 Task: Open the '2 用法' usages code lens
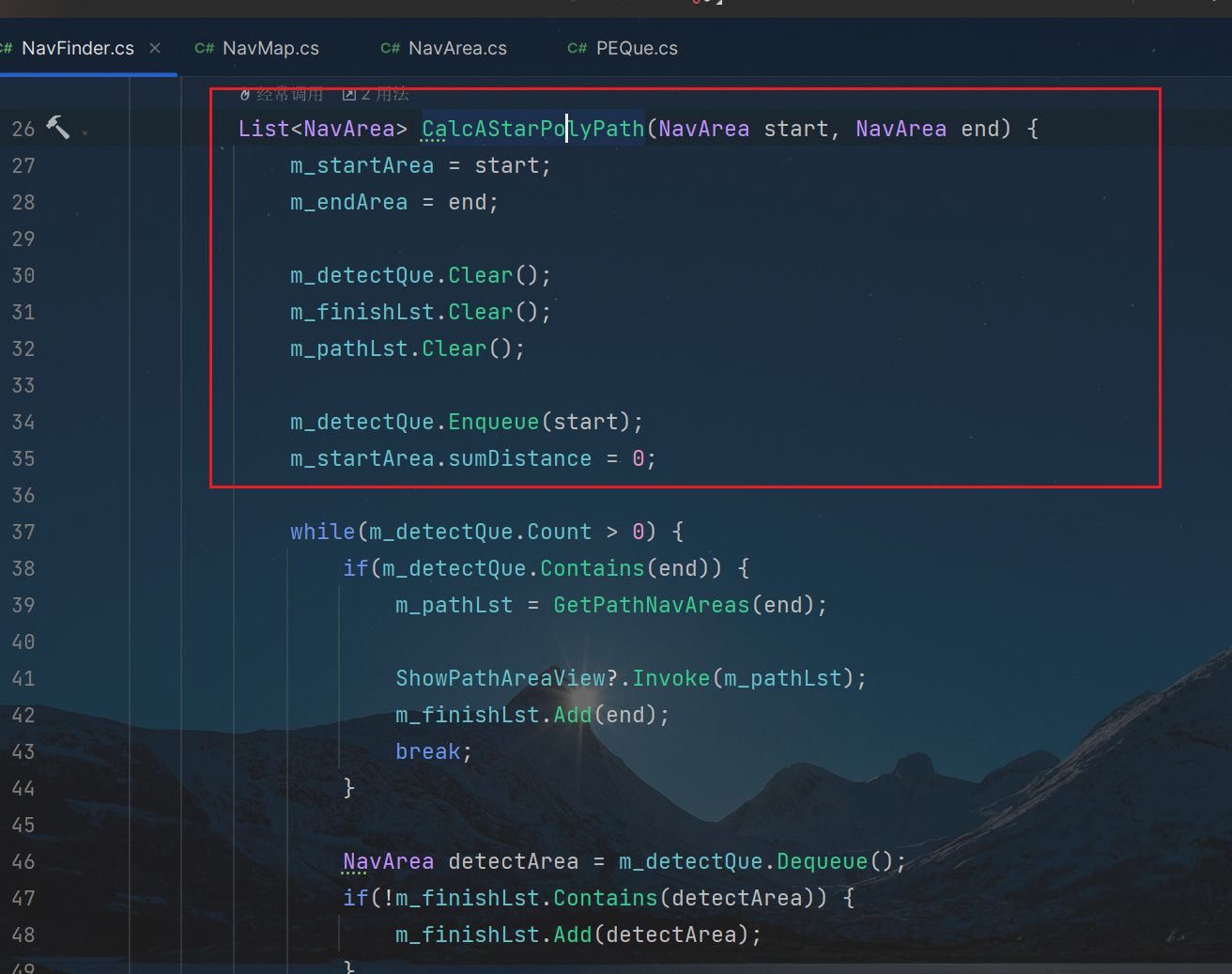coord(377,94)
